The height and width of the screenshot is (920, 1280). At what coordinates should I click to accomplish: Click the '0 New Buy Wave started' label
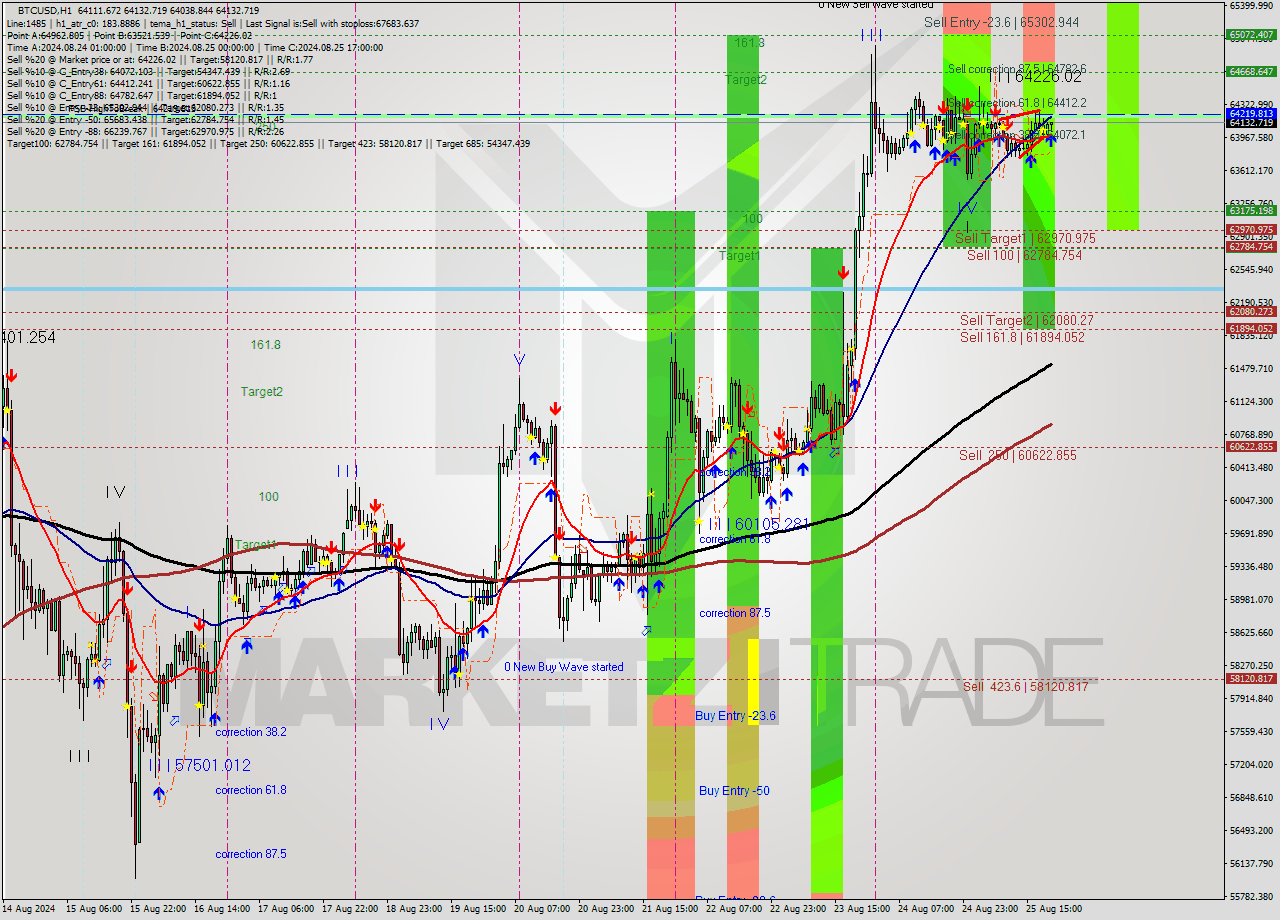click(563, 667)
